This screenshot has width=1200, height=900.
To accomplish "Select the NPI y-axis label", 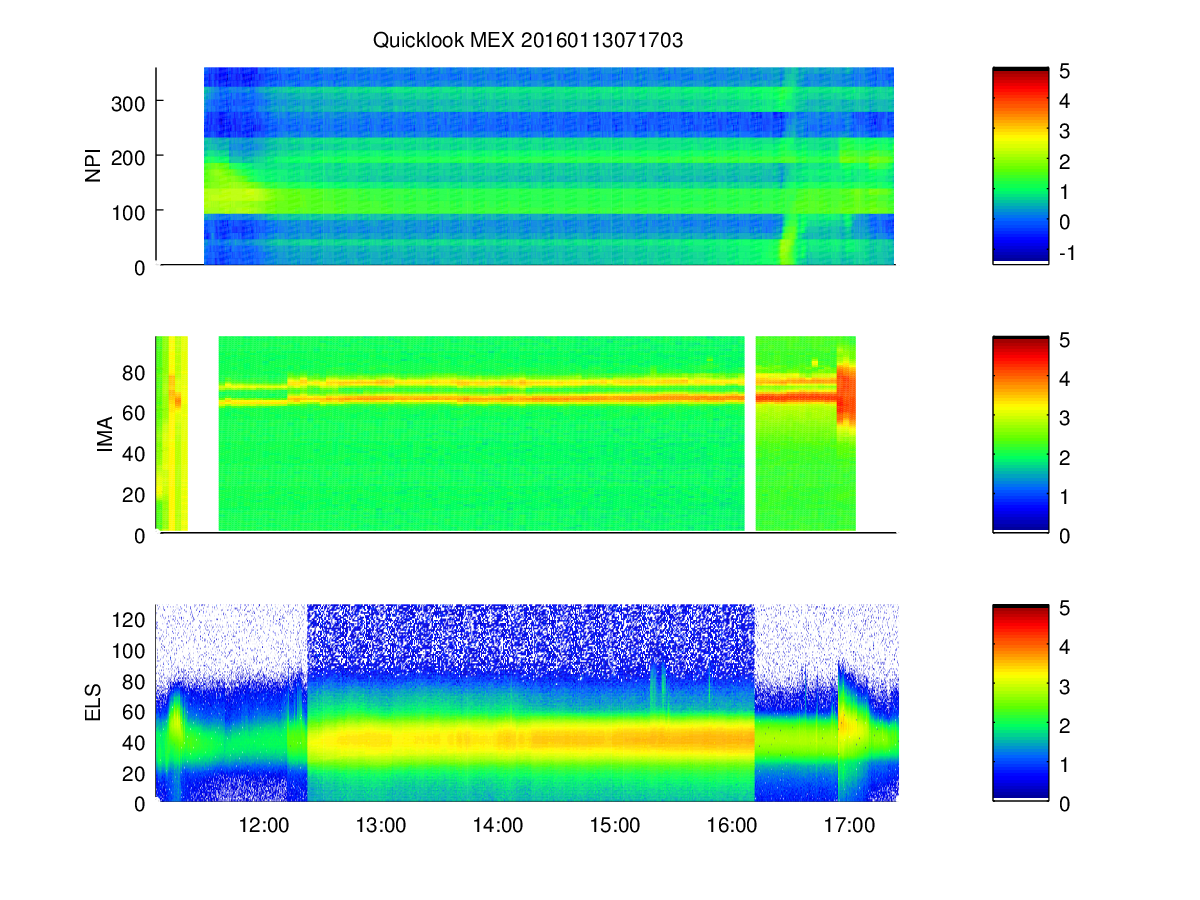I will click(94, 166).
